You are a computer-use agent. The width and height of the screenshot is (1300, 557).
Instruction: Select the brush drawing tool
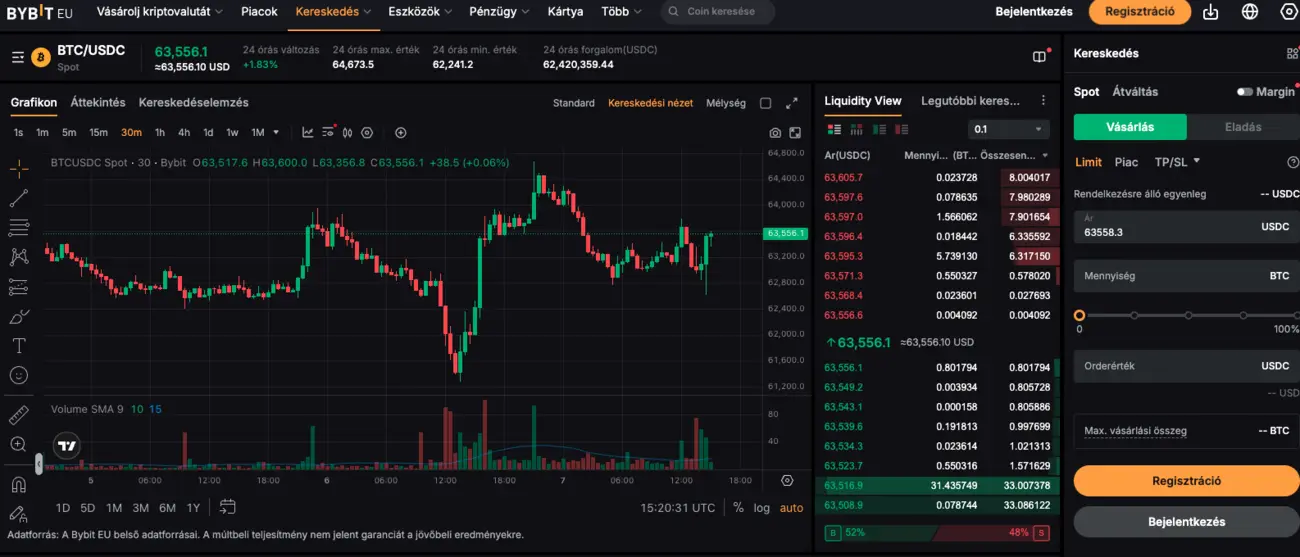coord(19,316)
